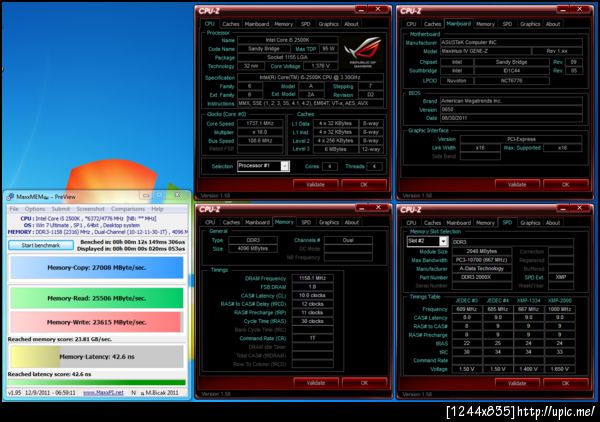
Task: Click the Memory-Latency 42.6 ns bar
Action: pos(97,357)
